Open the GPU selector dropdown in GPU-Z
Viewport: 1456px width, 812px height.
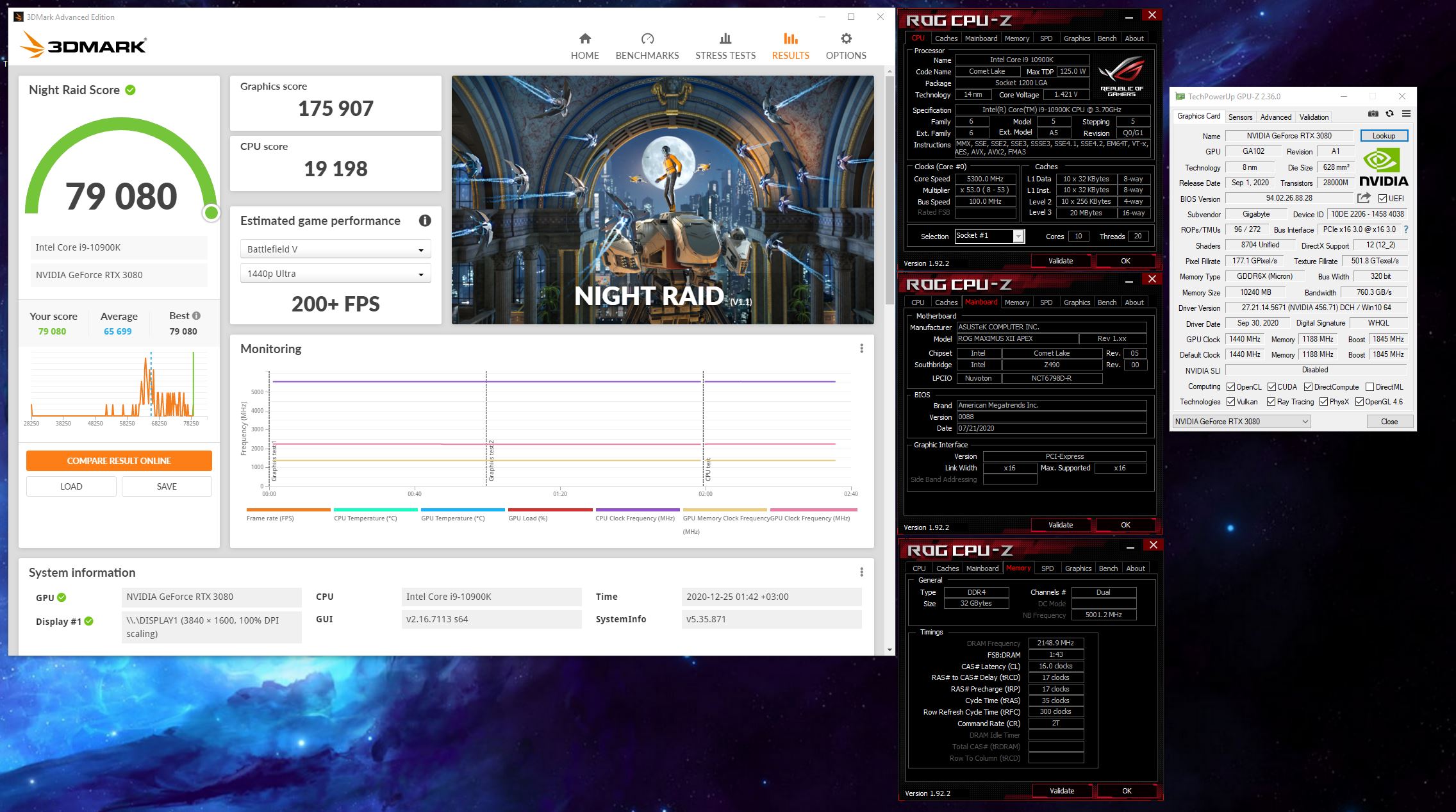click(1242, 421)
